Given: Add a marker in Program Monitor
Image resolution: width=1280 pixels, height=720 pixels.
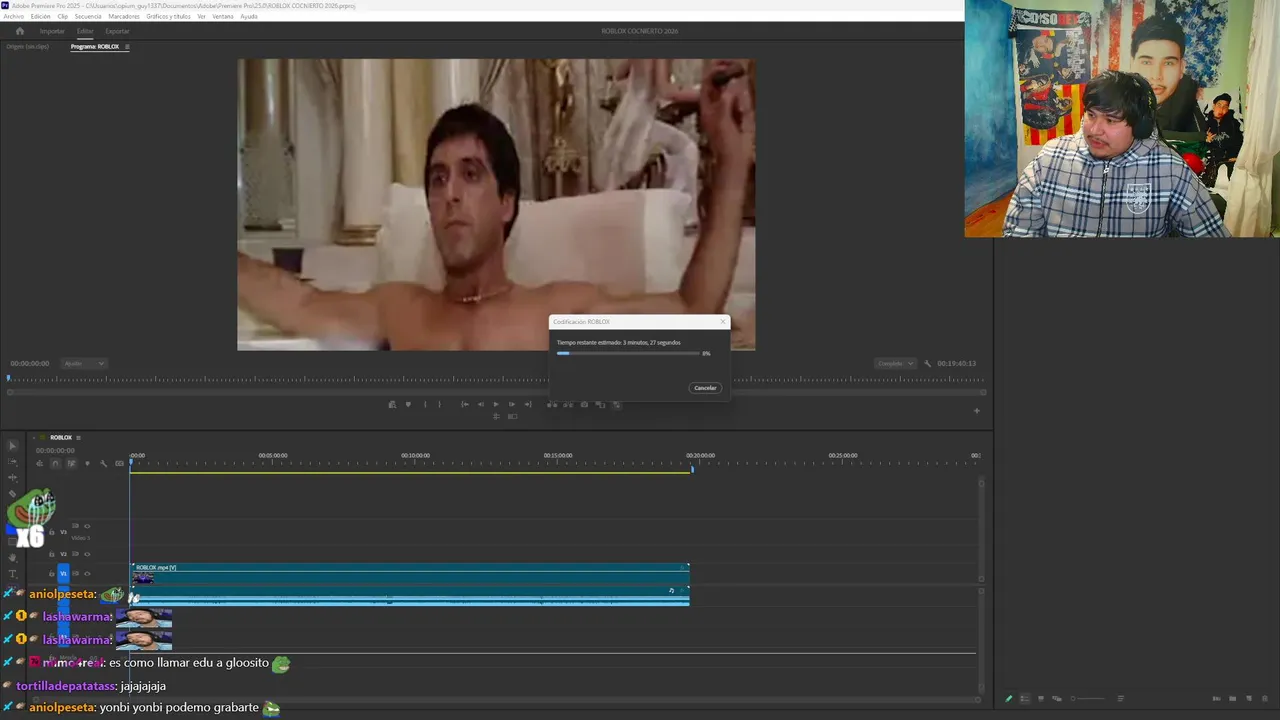Looking at the screenshot, I should (408, 404).
